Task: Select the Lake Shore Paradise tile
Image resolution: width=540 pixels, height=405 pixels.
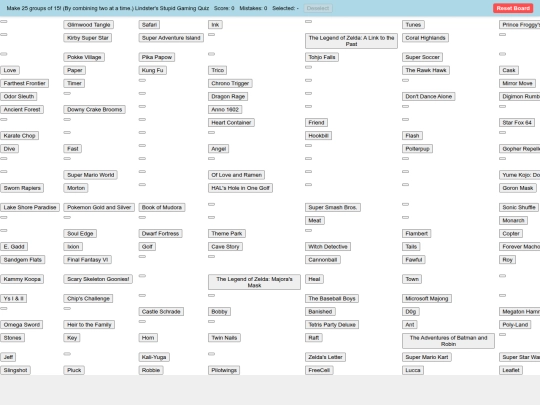Action: click(30, 207)
